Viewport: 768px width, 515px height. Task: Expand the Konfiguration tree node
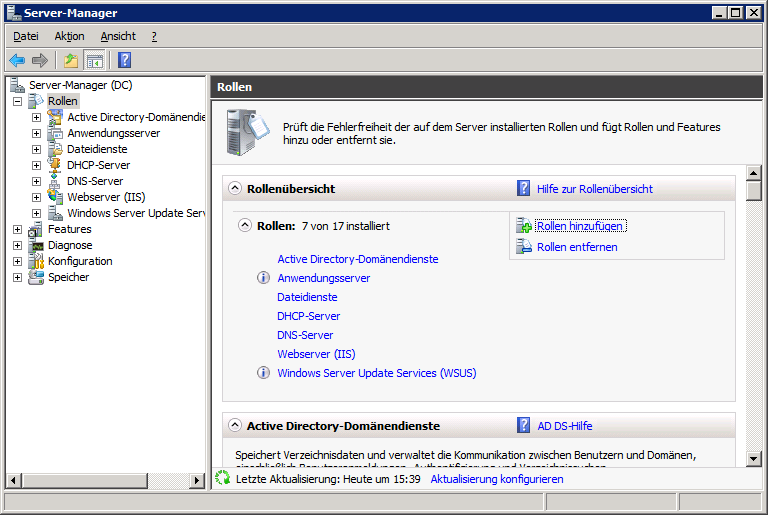point(18,262)
